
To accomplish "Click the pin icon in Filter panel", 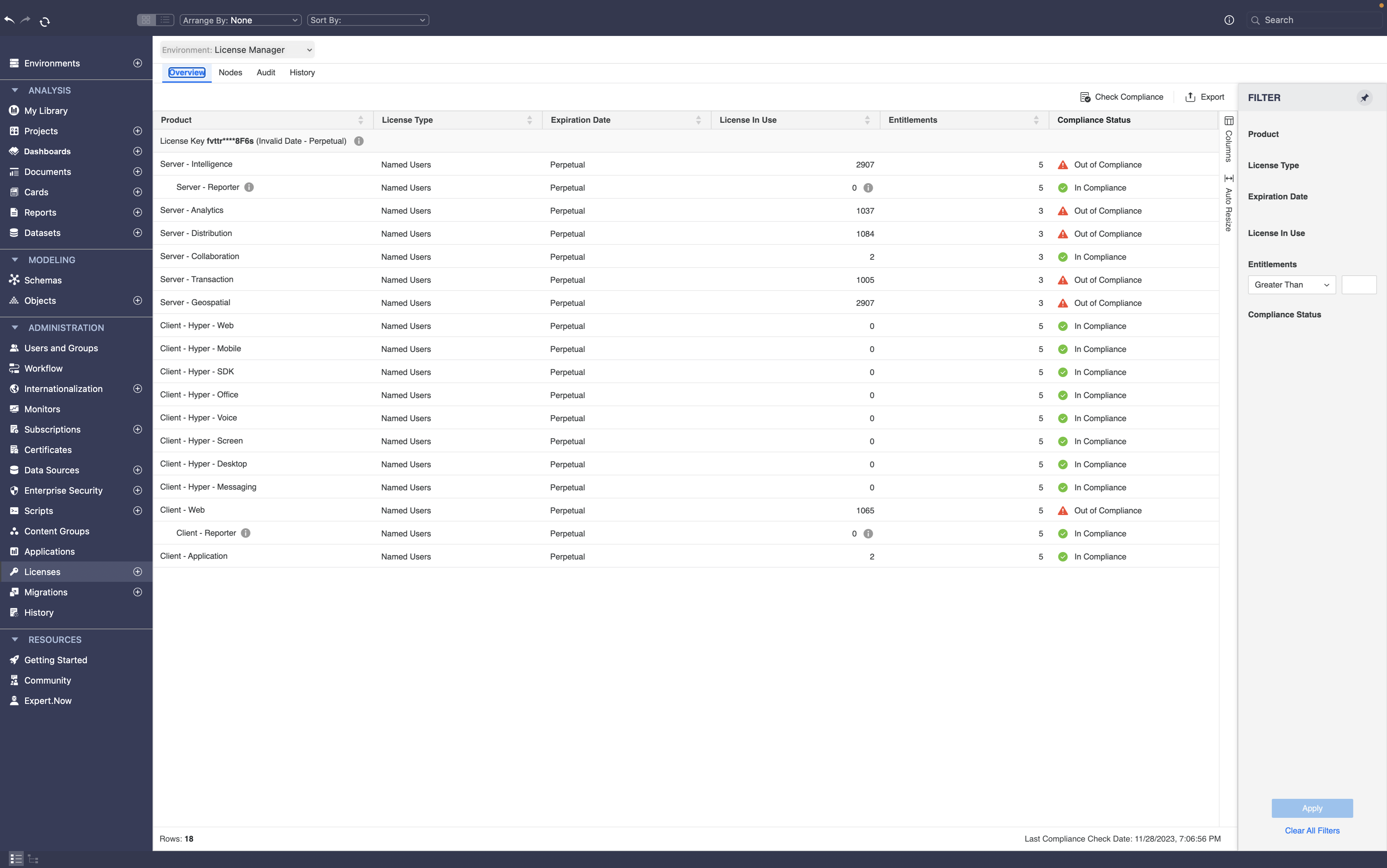I will [x=1364, y=98].
